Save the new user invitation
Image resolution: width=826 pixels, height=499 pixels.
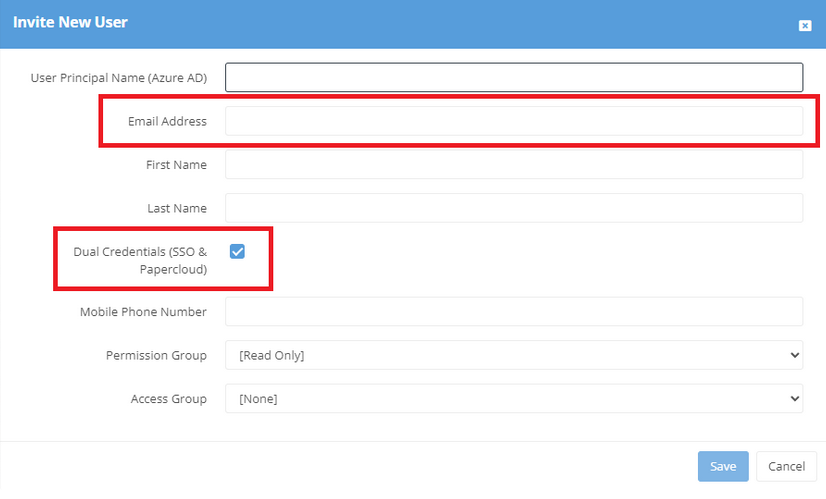pyautogui.click(x=723, y=466)
